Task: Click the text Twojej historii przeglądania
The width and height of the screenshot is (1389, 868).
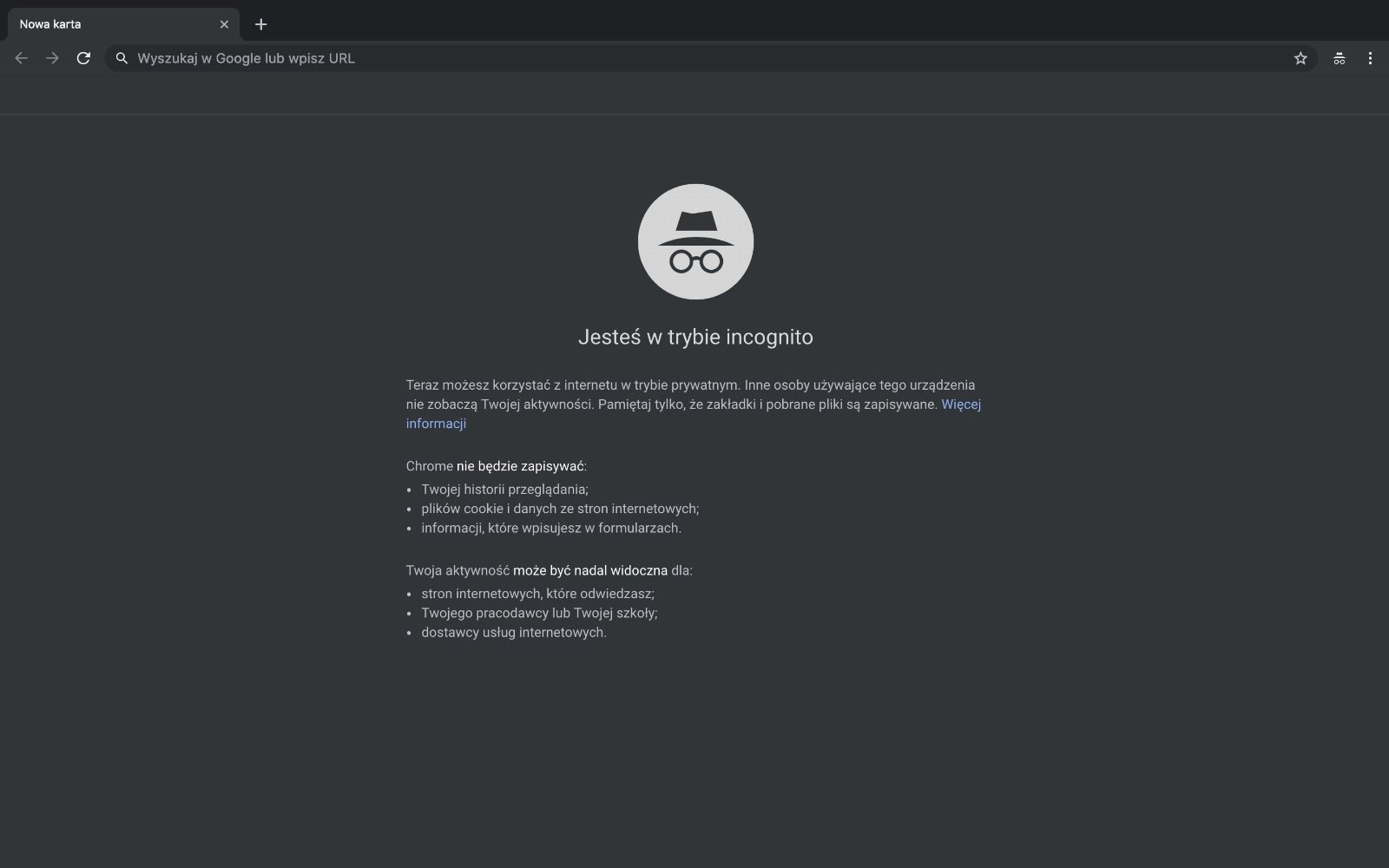Action: click(504, 490)
